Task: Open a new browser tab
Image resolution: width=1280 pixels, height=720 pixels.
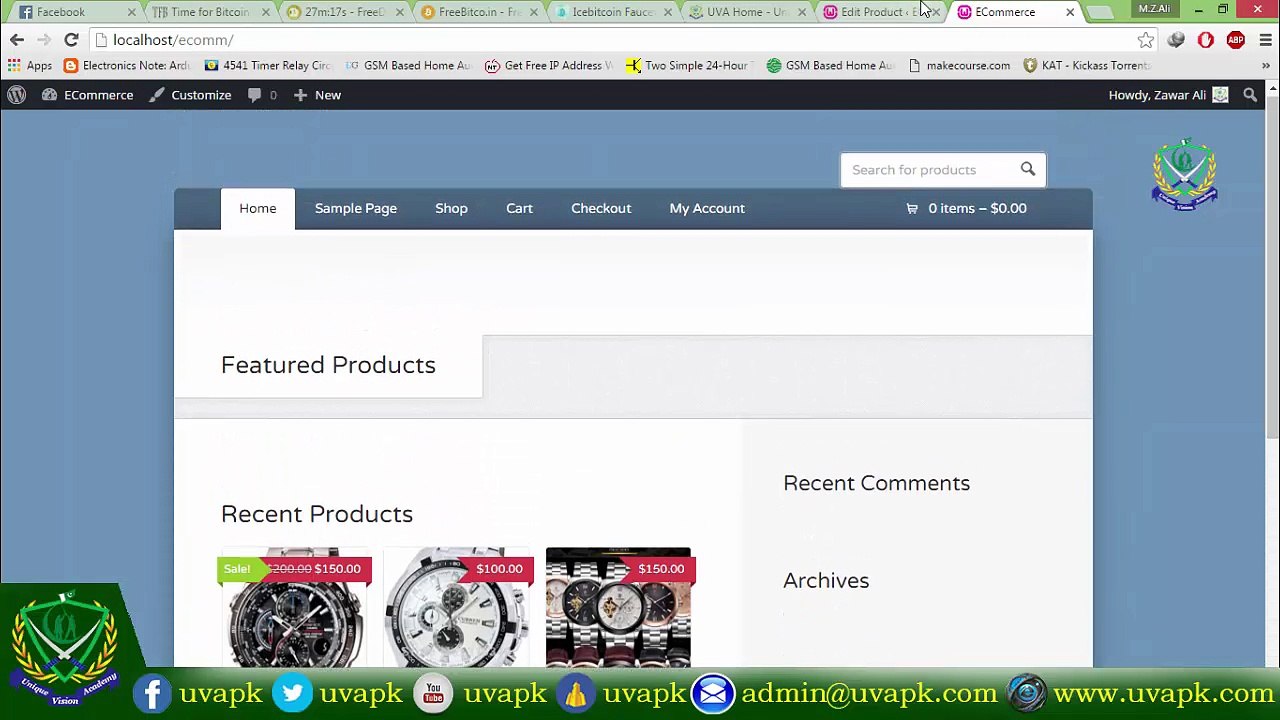Action: [1100, 12]
